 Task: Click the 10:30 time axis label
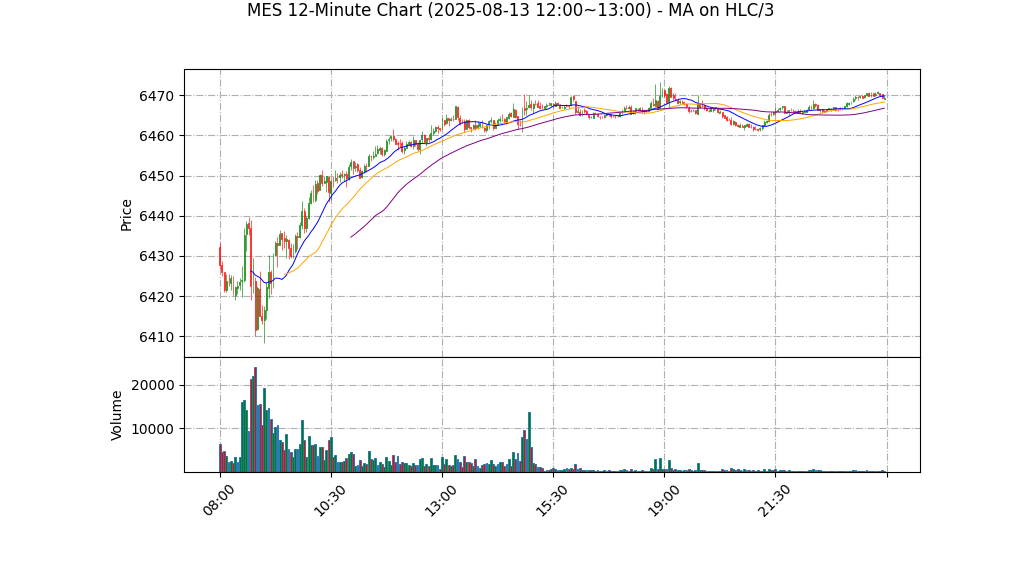329,500
